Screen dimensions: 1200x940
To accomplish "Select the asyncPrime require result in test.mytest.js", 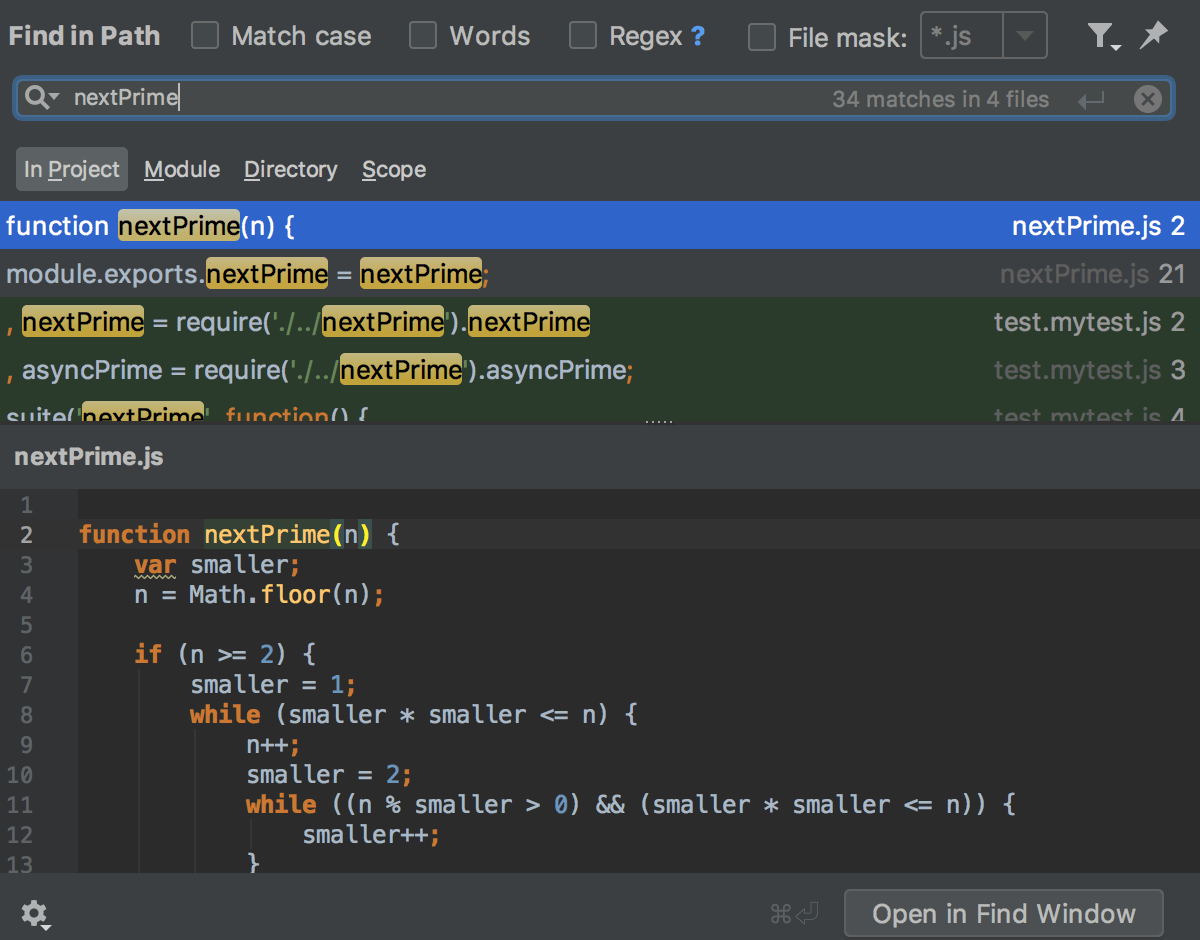I will click(x=600, y=369).
